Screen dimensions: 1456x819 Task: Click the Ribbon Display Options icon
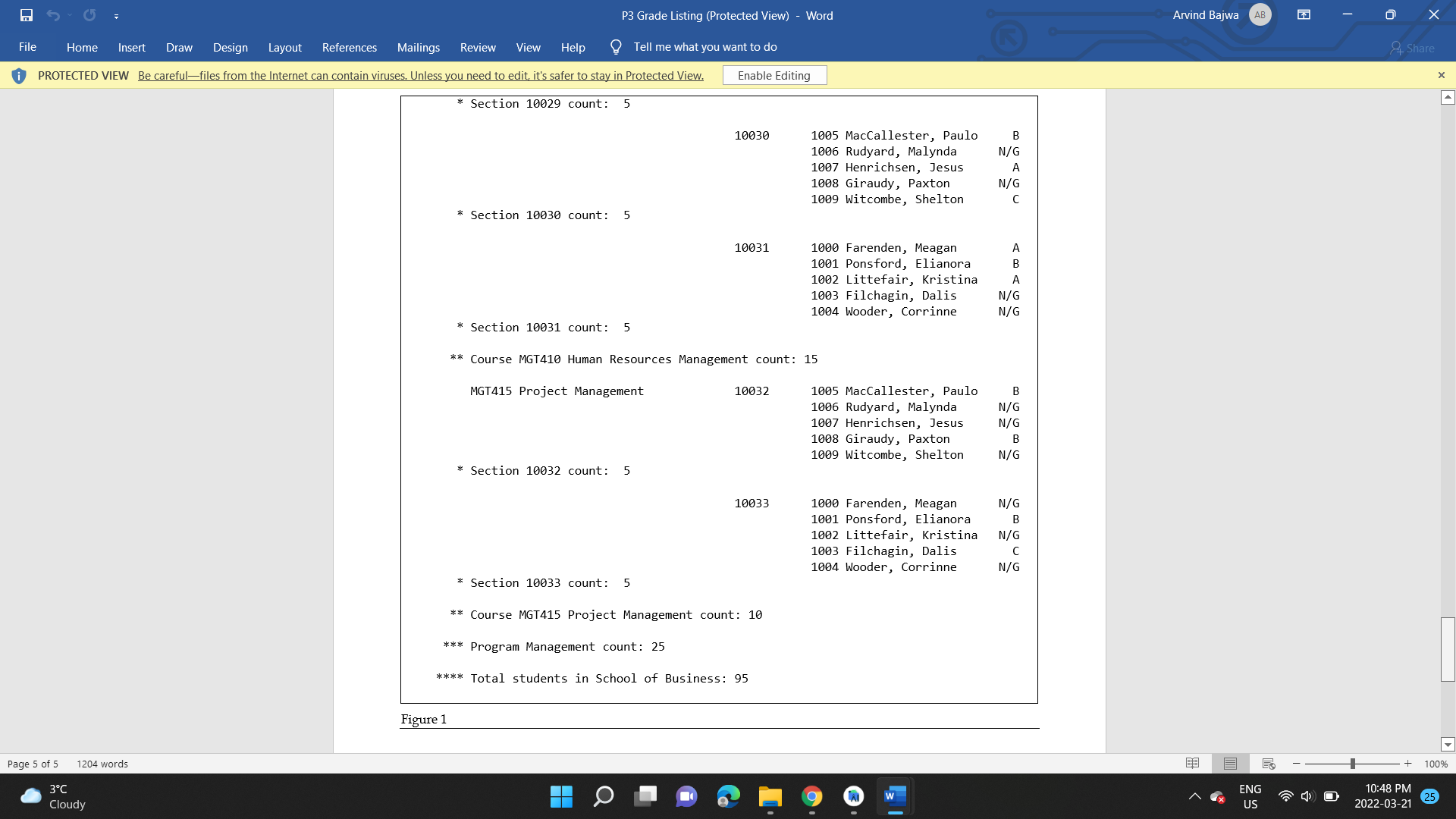[x=1304, y=15]
